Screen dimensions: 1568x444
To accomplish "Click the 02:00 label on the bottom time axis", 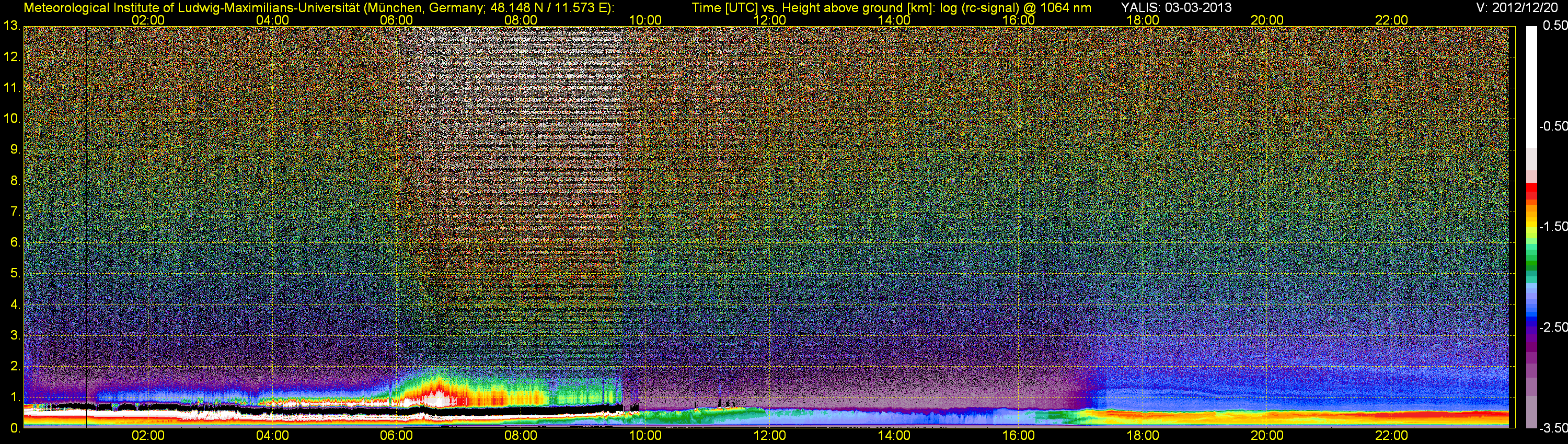I will tap(148, 436).
